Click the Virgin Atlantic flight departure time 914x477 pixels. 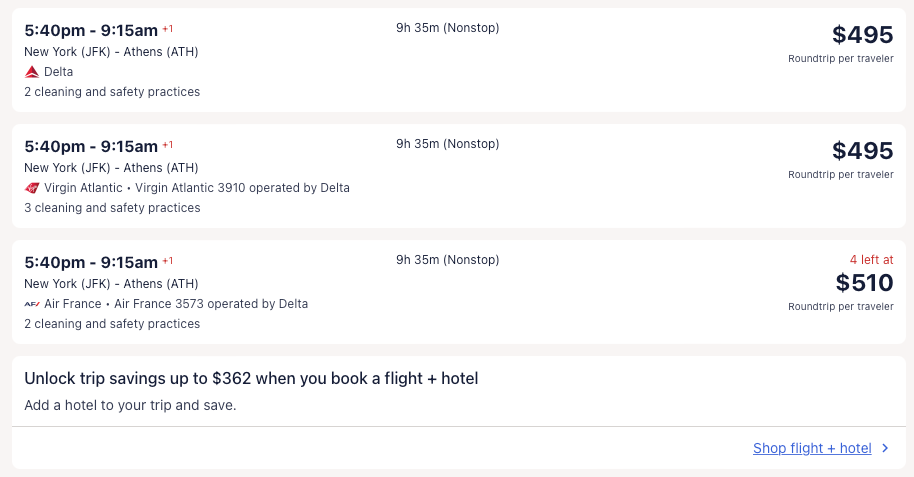[91, 146]
